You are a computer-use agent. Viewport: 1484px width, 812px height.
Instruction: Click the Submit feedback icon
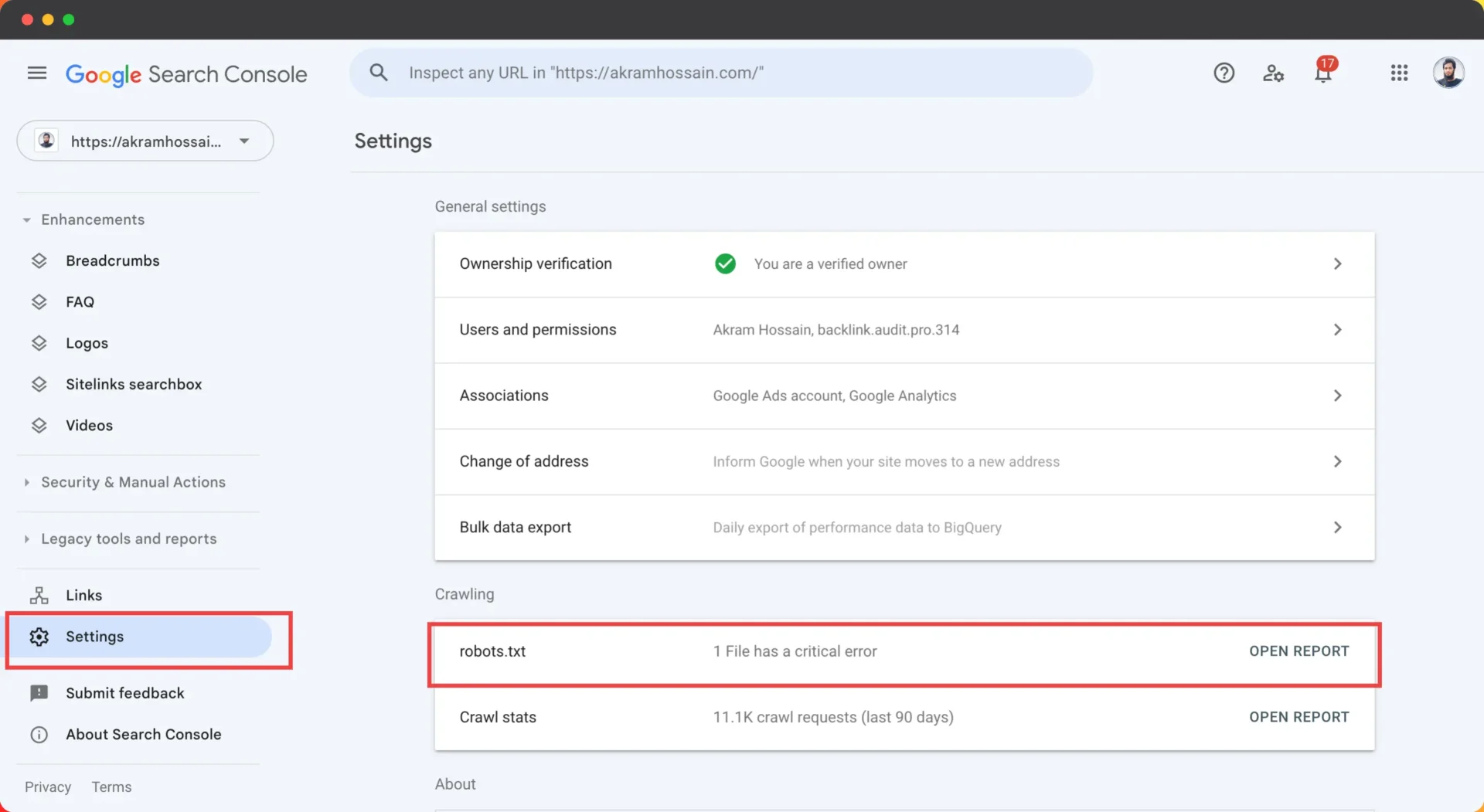[x=39, y=693]
